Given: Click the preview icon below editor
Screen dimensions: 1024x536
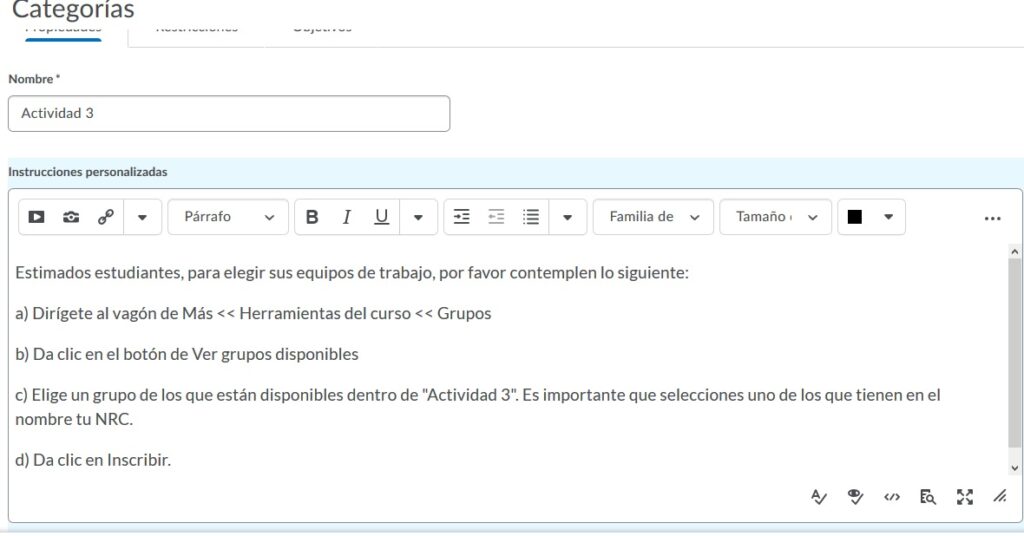Looking at the screenshot, I should tap(928, 496).
